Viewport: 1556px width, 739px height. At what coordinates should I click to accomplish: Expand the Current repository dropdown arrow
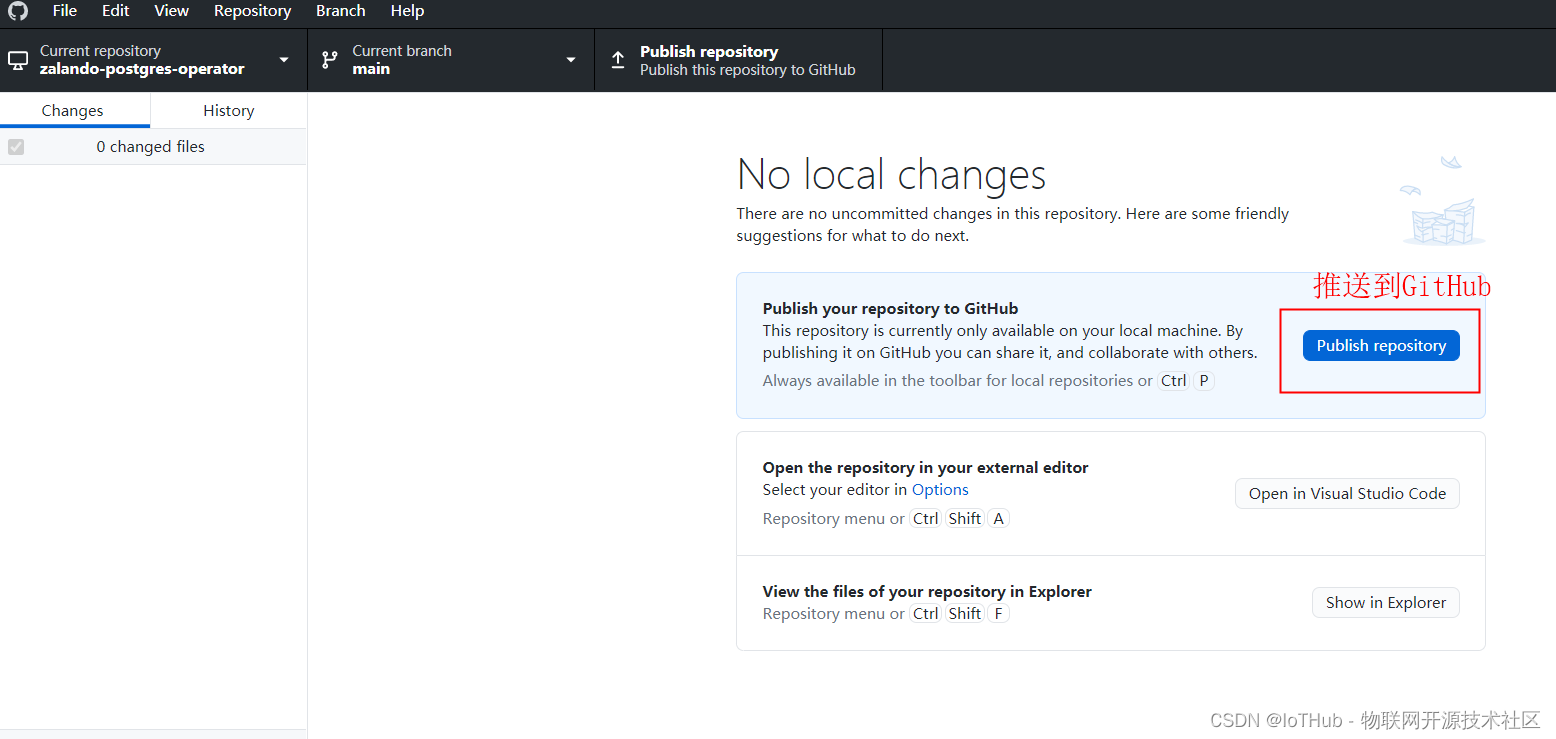pos(284,60)
